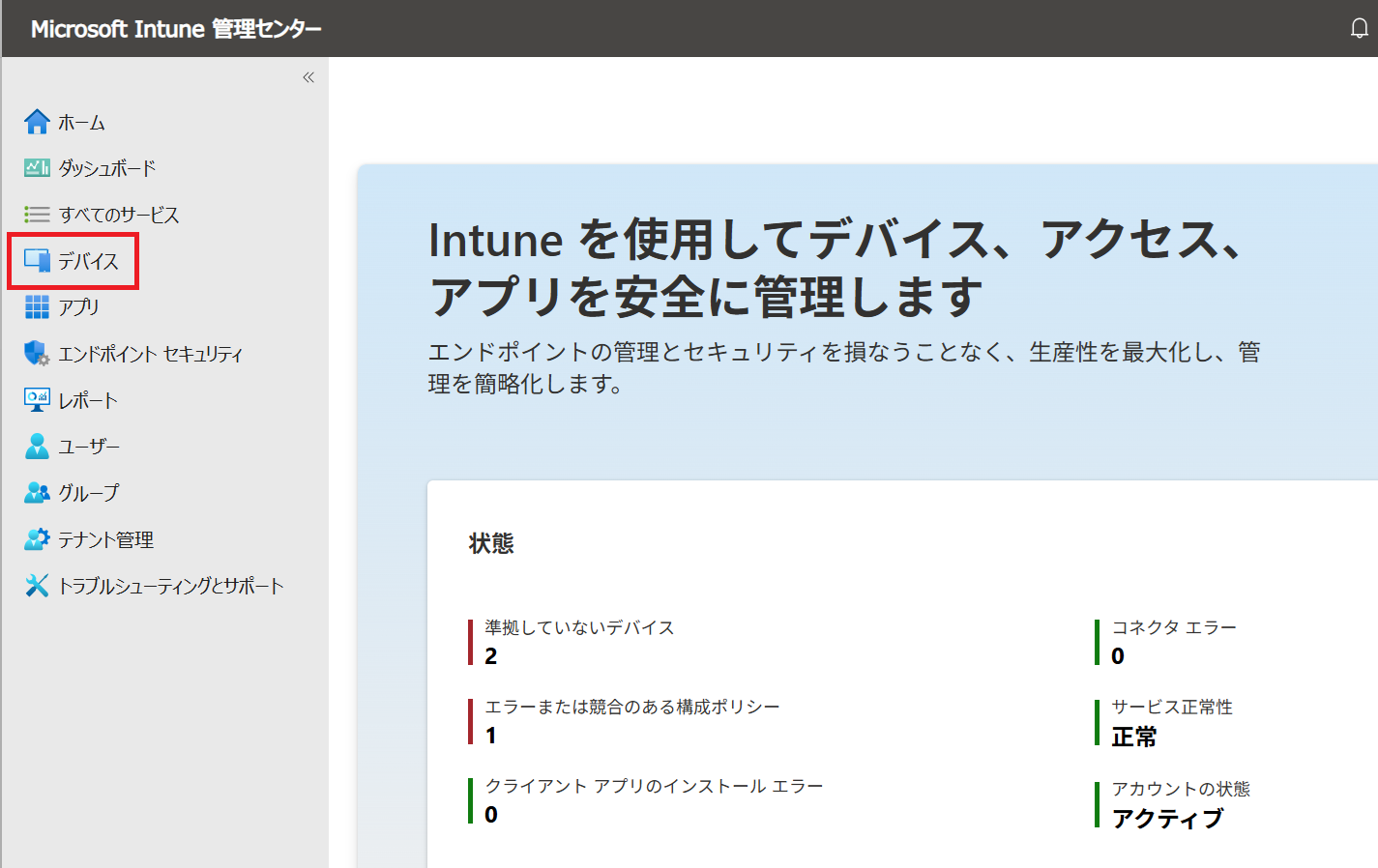Open クライアント アプリのインストール エラー link
This screenshot has height=868, width=1378.
[x=654, y=786]
